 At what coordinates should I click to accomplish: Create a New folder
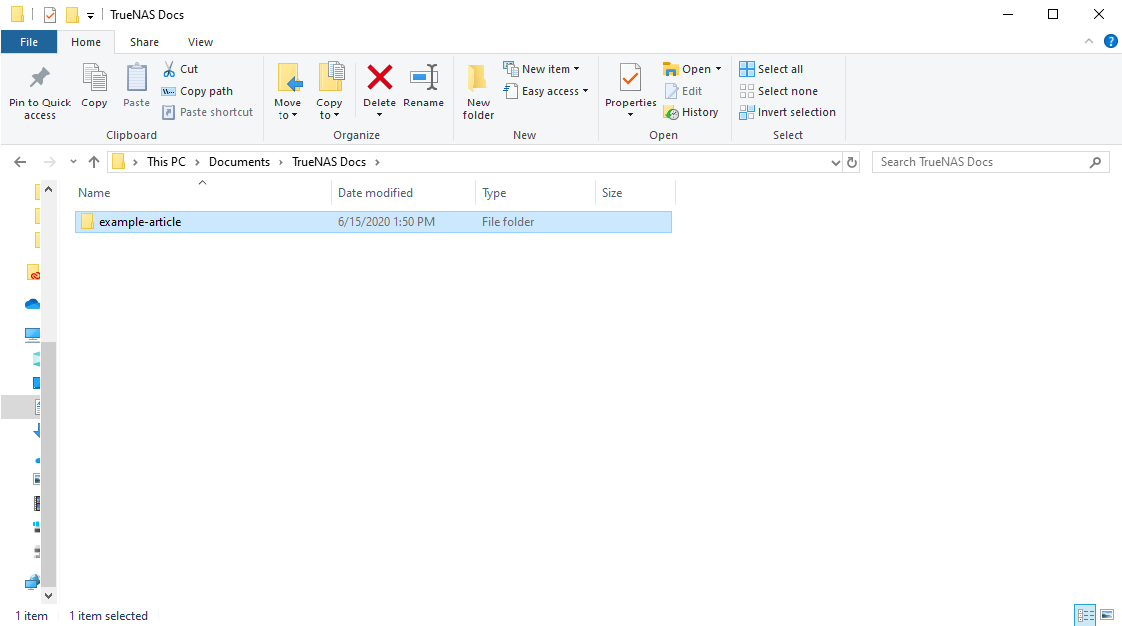point(478,92)
